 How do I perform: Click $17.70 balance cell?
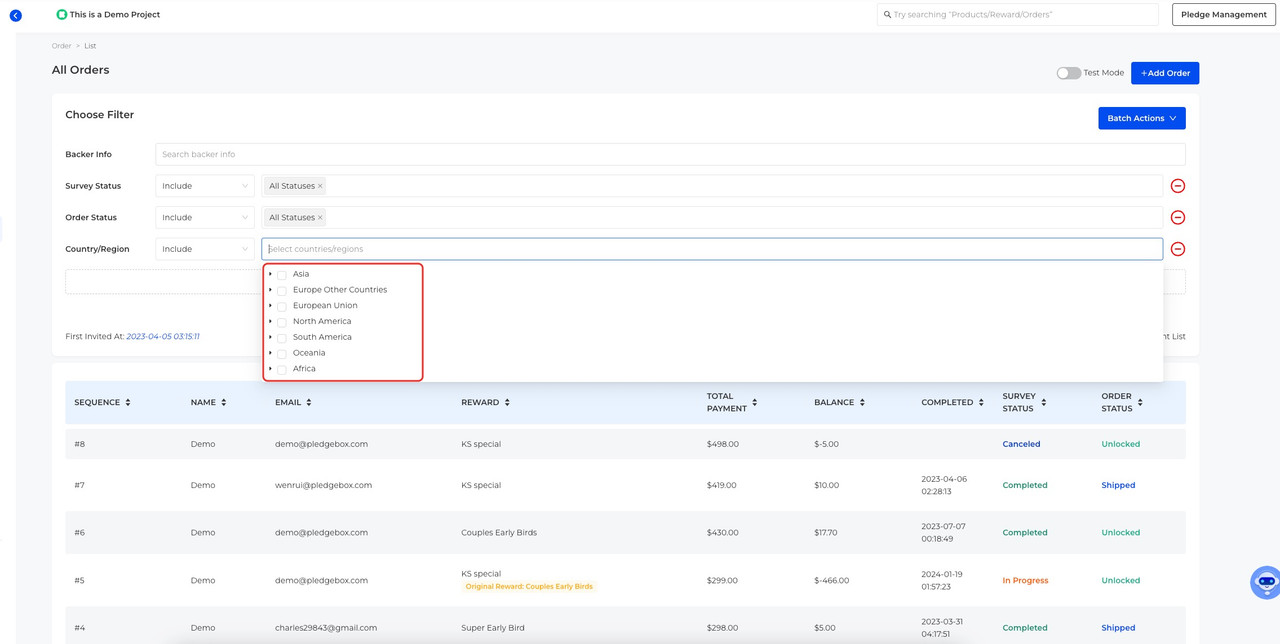pos(826,533)
